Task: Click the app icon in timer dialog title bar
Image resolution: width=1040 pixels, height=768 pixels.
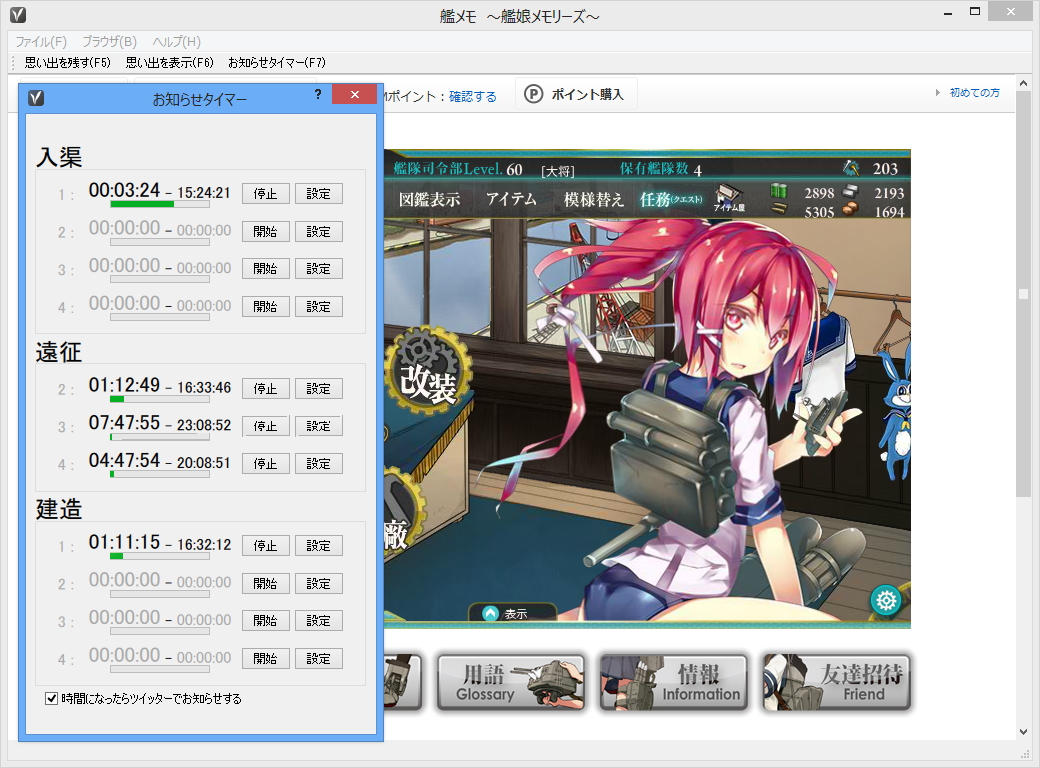Action: coord(36,99)
